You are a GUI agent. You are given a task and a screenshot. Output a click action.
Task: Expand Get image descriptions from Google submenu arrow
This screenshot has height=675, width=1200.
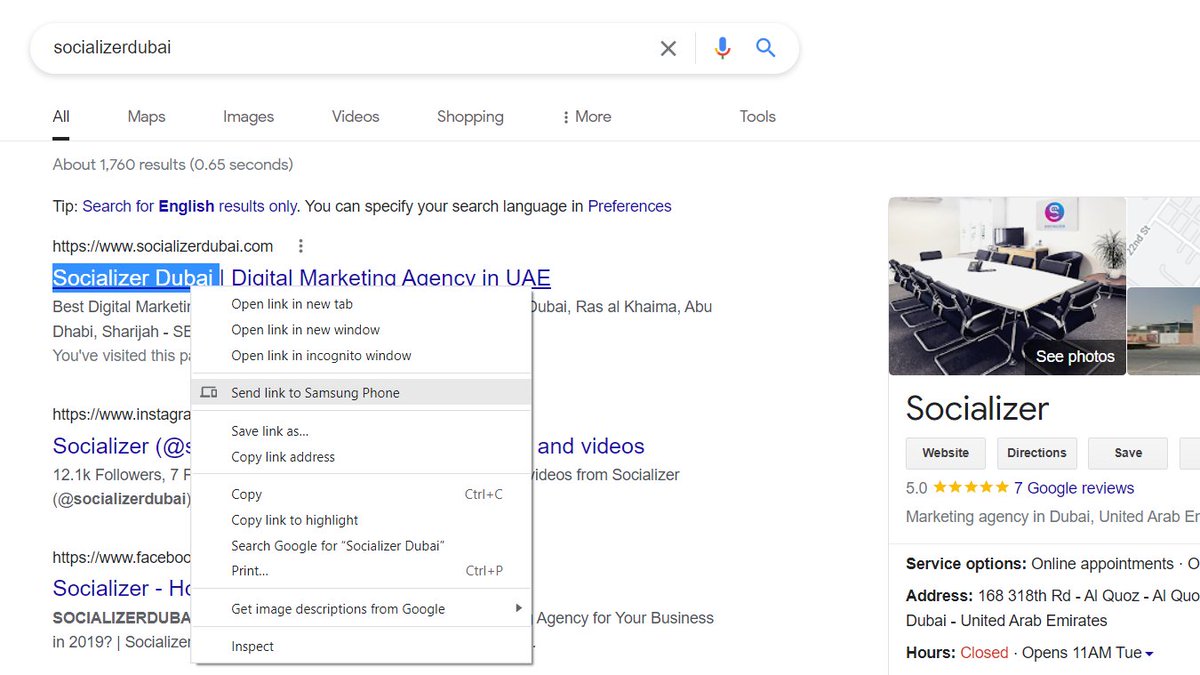[x=518, y=608]
